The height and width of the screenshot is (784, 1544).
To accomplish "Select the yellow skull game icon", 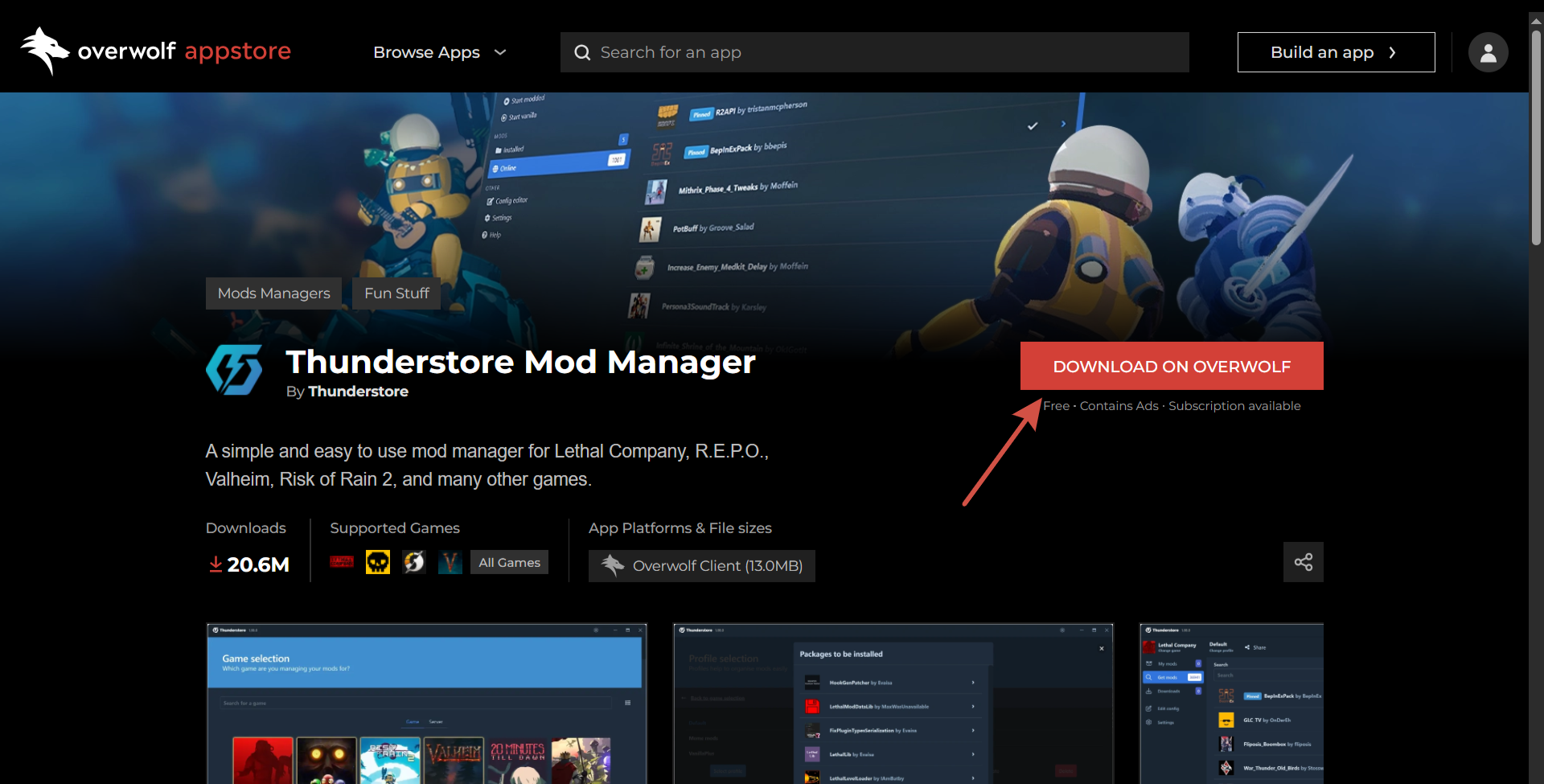I will pyautogui.click(x=378, y=562).
